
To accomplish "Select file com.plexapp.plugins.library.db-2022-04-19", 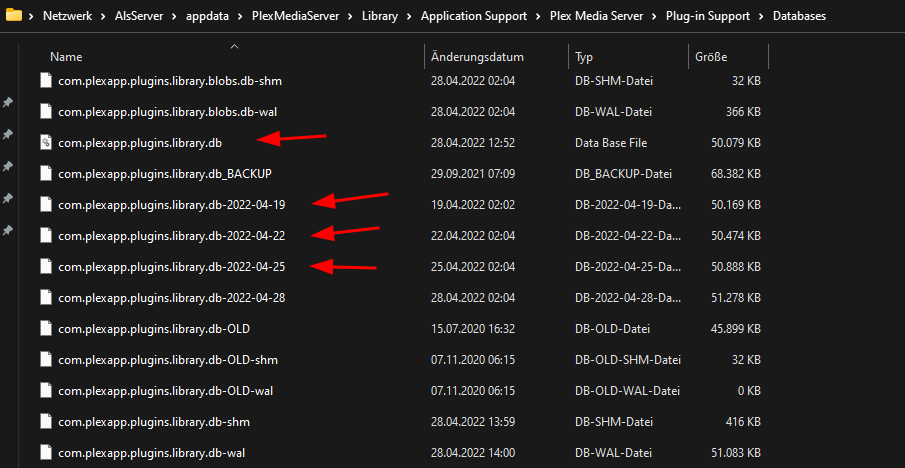I will tap(171, 205).
